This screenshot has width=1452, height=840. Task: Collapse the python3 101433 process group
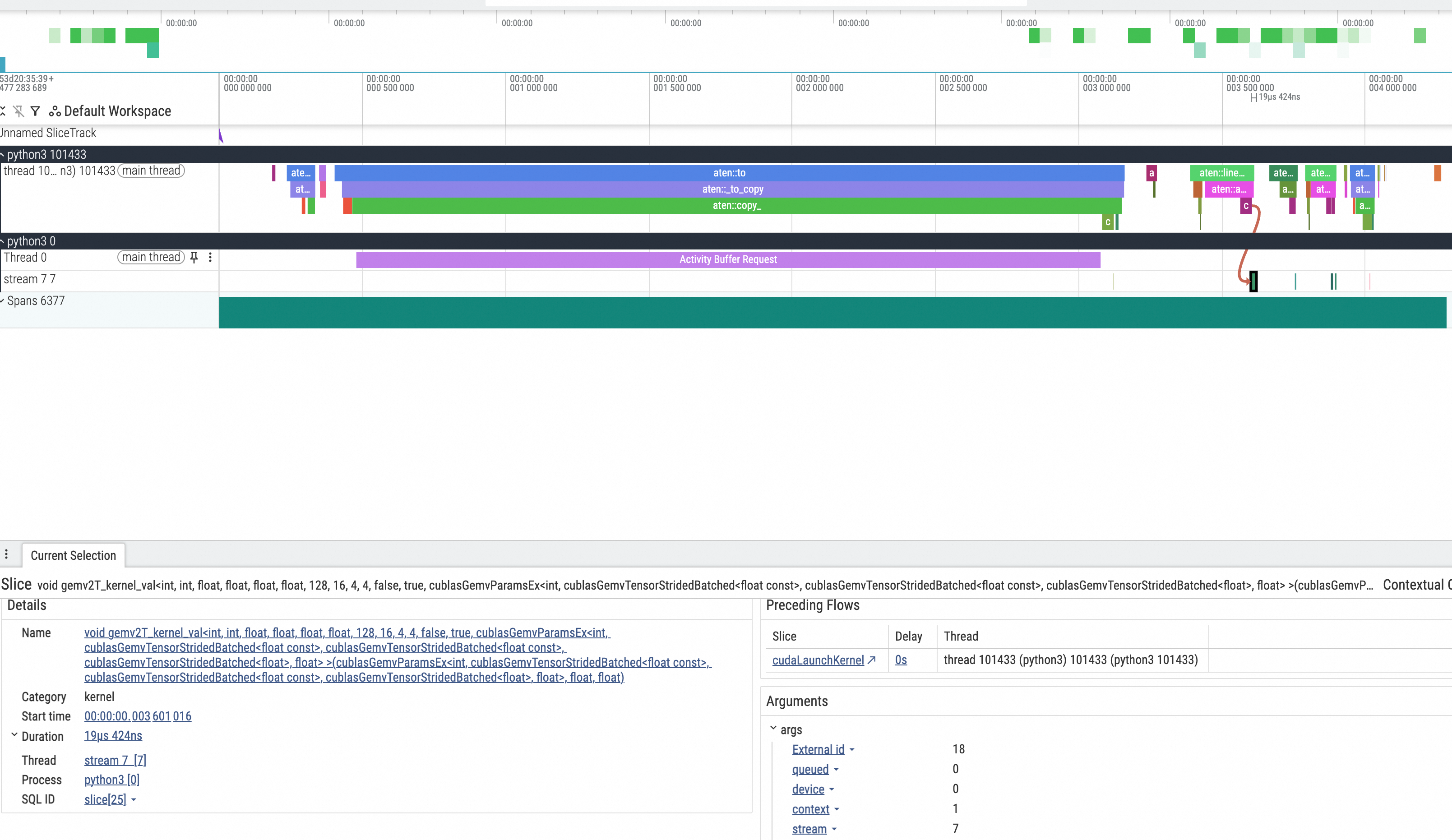pyautogui.click(x=3, y=154)
